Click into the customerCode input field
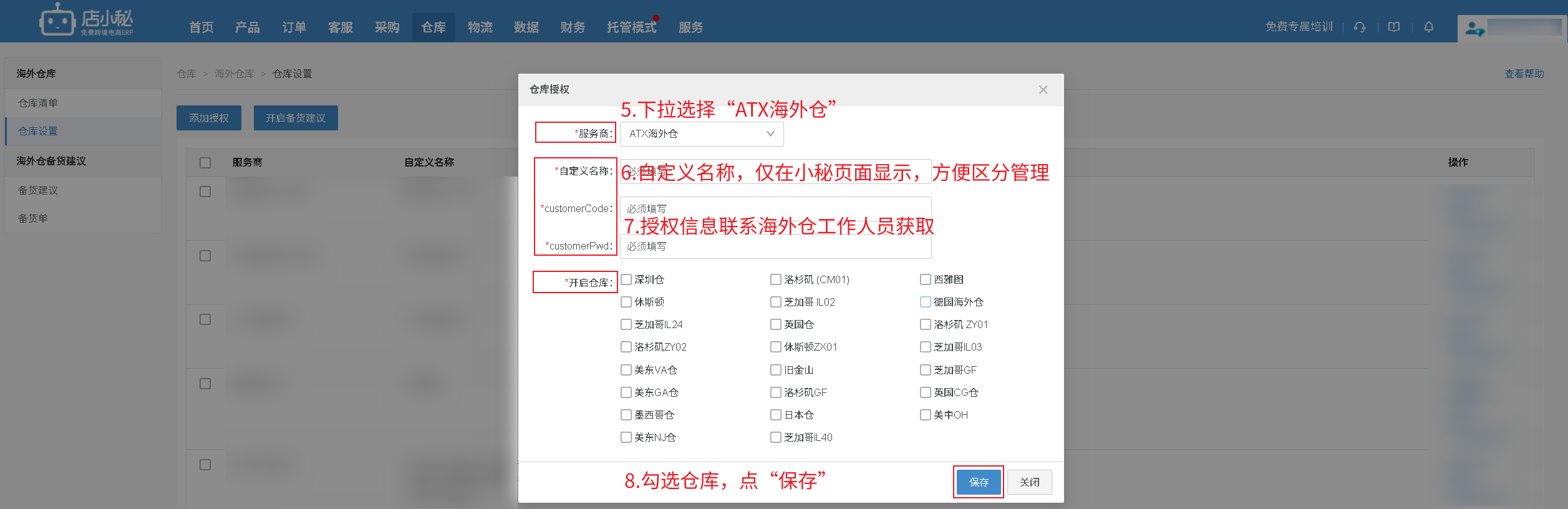The height and width of the screenshot is (509, 1568). pos(775,208)
